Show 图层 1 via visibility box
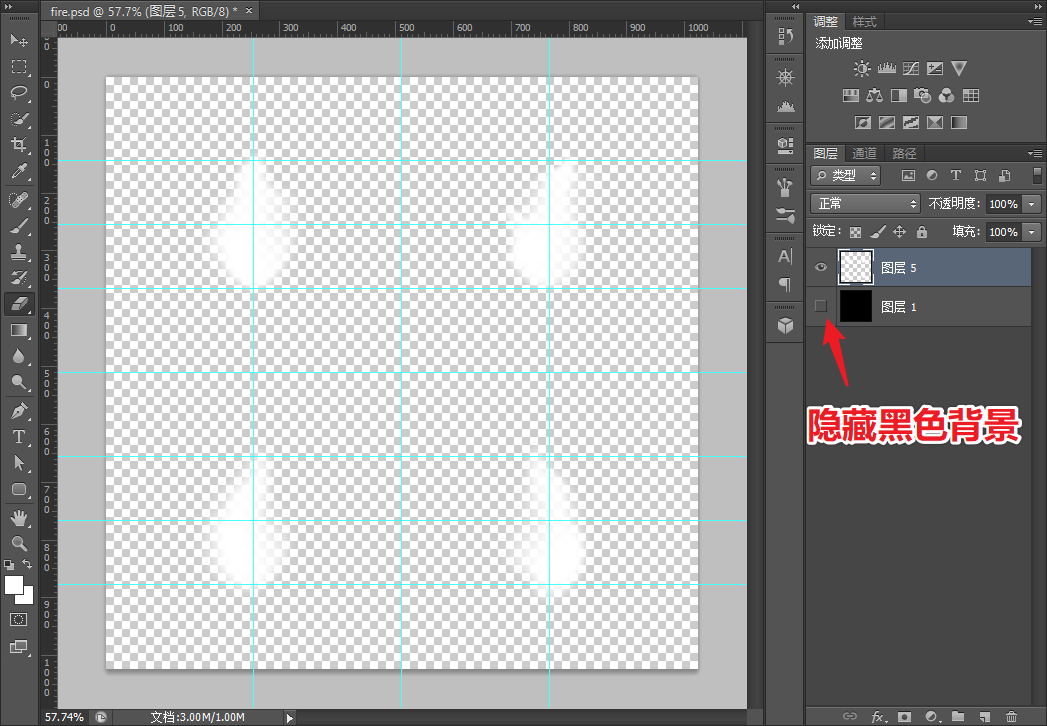 pos(821,306)
